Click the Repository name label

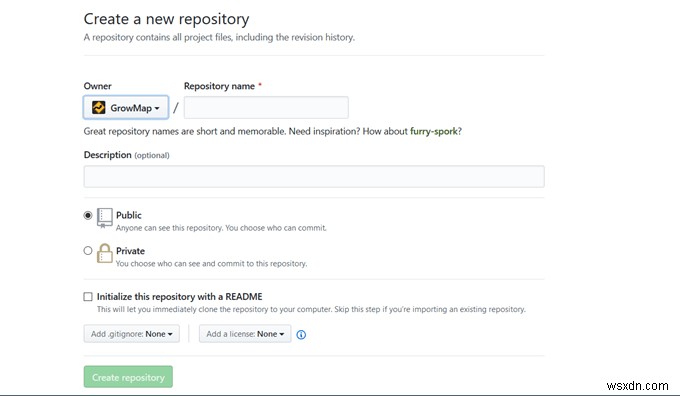[219, 86]
